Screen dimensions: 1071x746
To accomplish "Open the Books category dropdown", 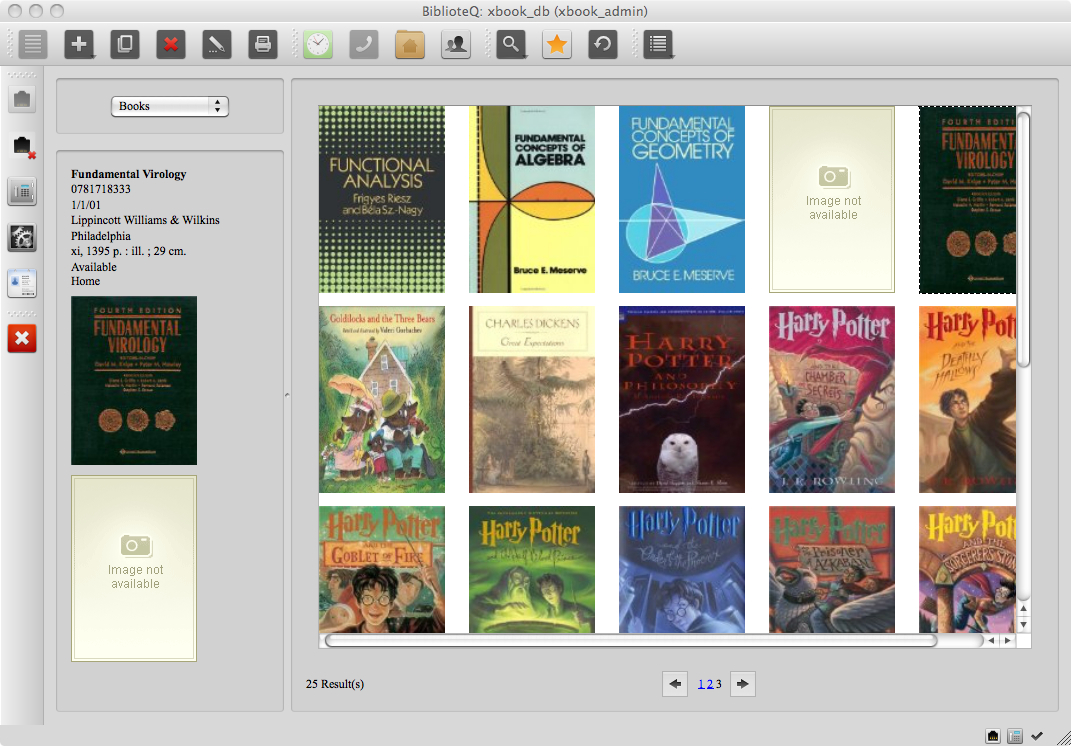I will click(x=170, y=106).
